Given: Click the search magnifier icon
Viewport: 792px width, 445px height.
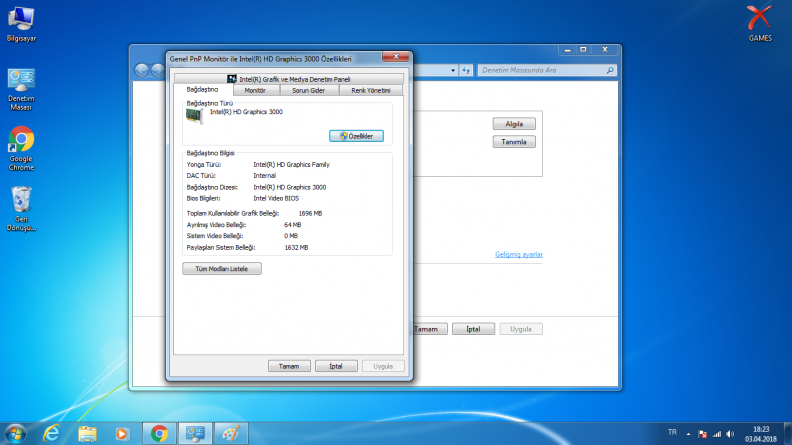Looking at the screenshot, I should pos(610,70).
